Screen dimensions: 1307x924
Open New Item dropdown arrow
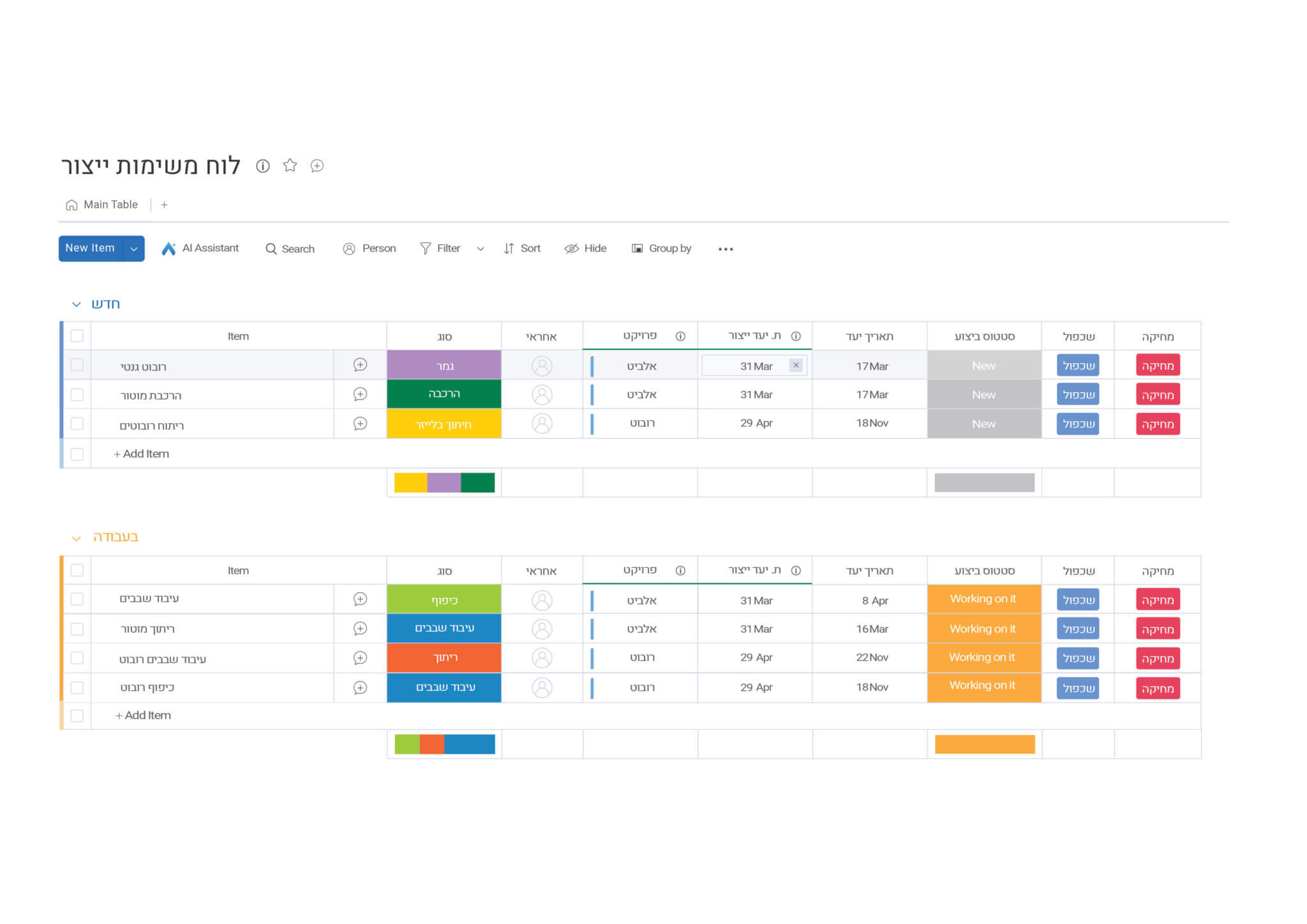pos(133,249)
